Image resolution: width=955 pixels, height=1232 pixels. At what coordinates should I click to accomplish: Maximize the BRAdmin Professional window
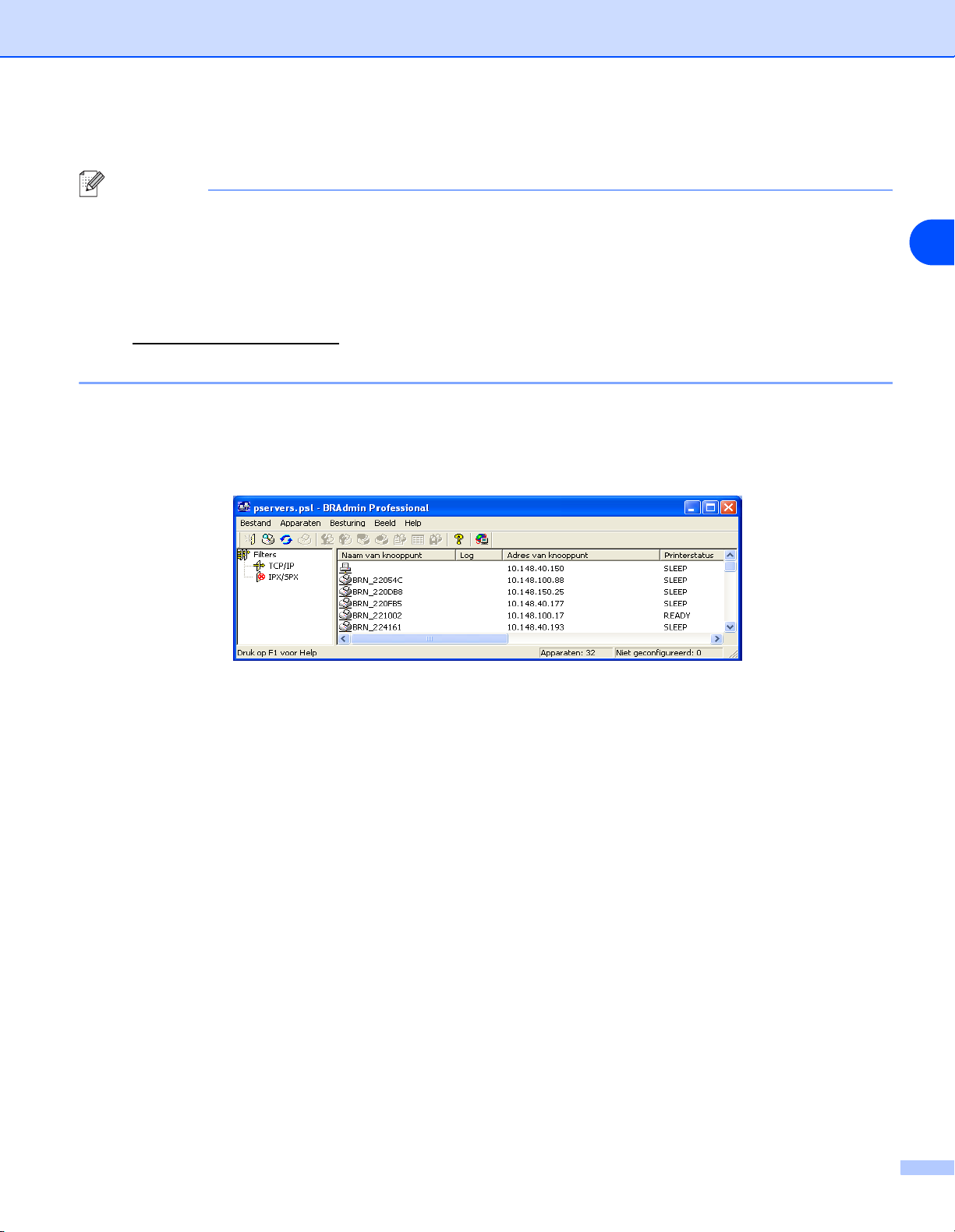[x=710, y=507]
